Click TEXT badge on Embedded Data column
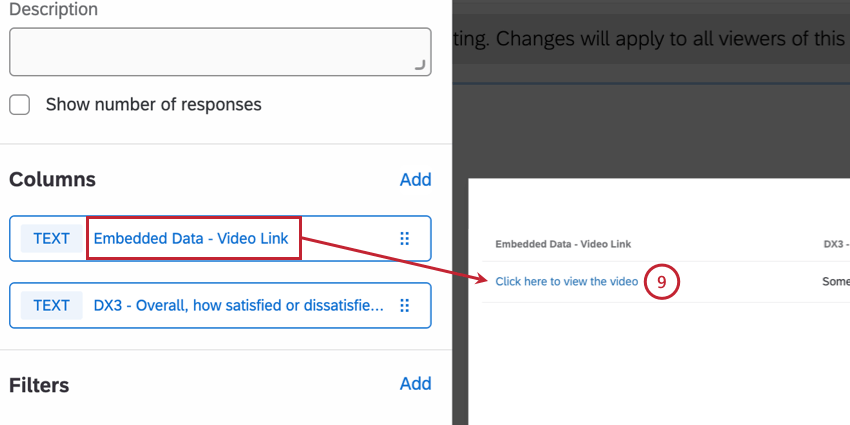 pos(51,238)
